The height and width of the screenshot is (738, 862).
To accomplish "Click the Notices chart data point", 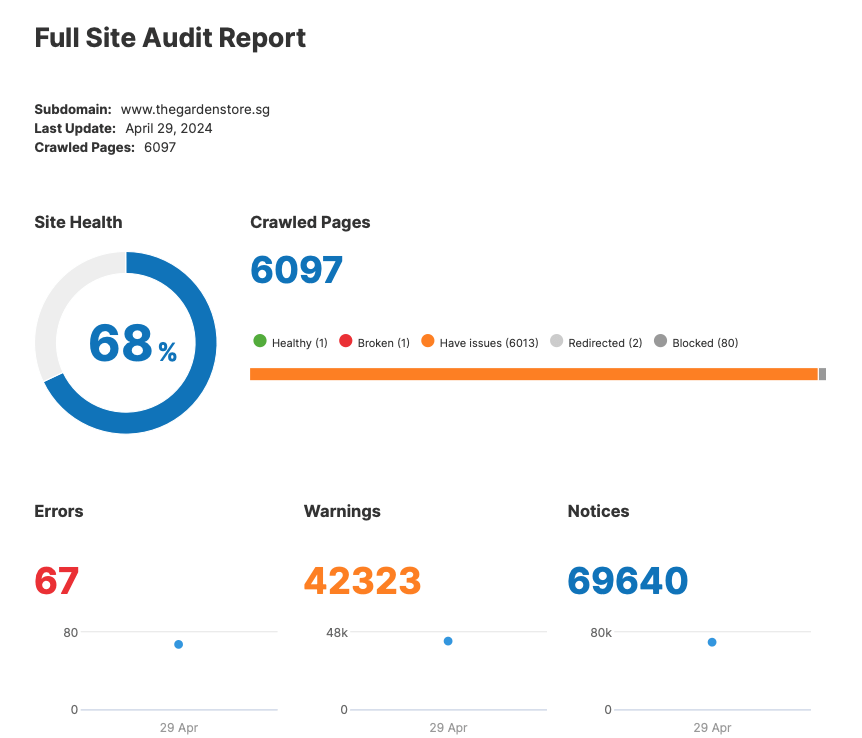I will pos(712,642).
